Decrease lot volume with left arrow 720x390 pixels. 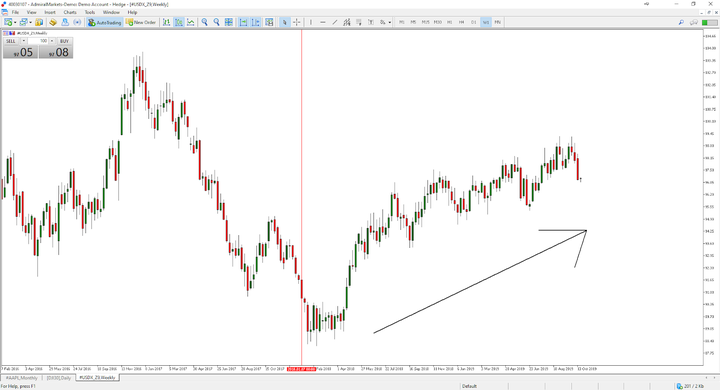click(x=24, y=41)
